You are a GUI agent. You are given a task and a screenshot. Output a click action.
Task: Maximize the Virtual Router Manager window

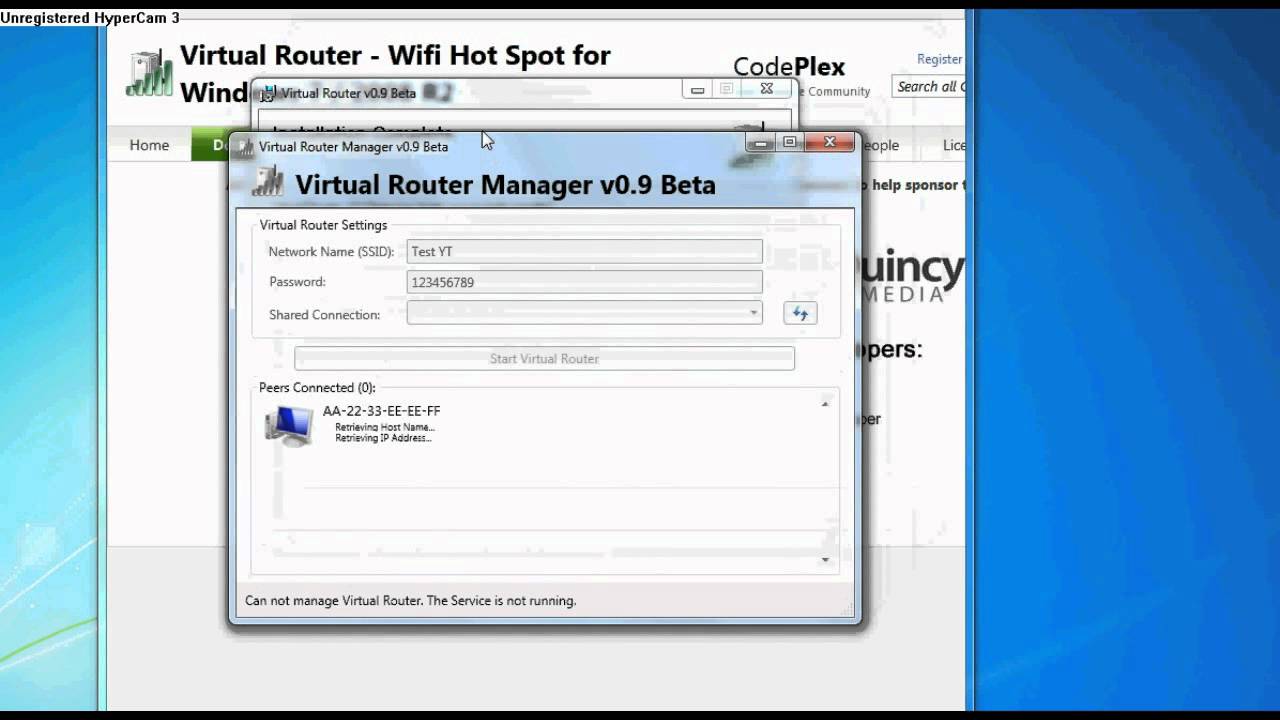[x=789, y=143]
